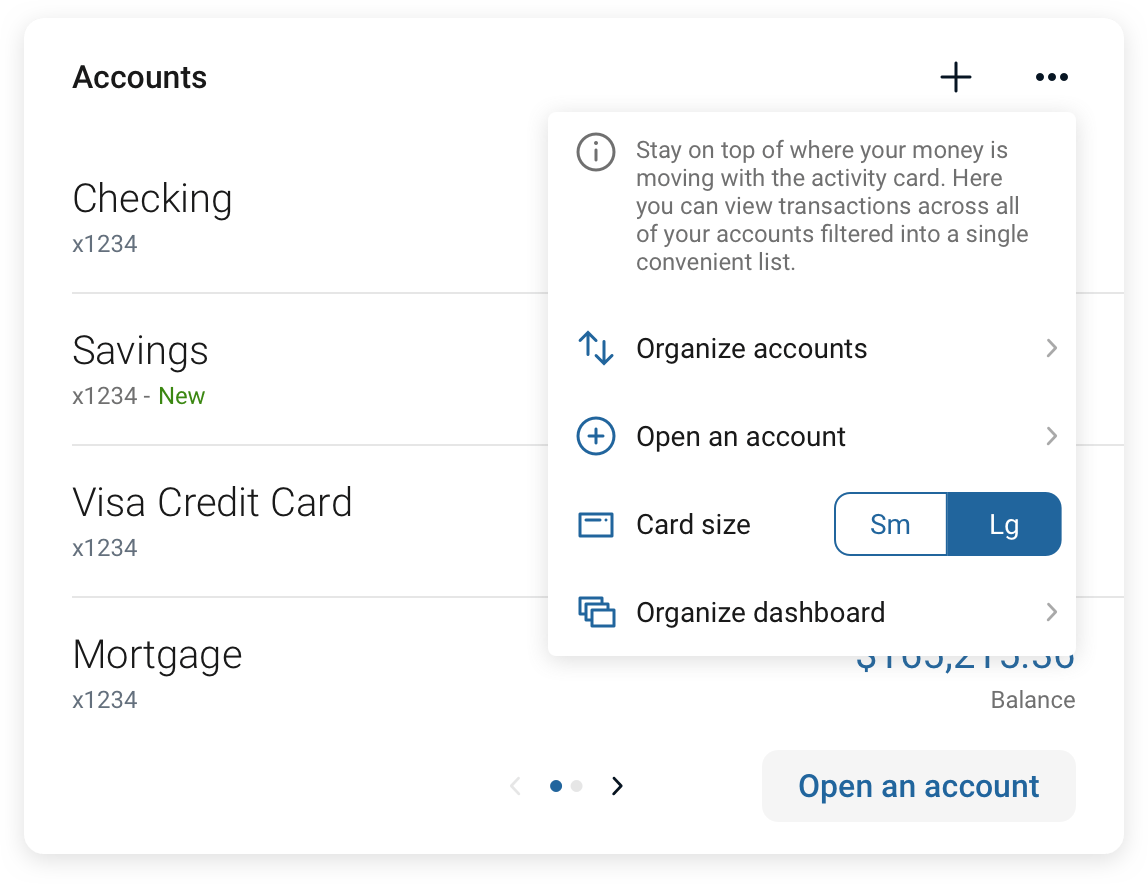Expand Organize dashboard chevron
1148x884 pixels.
point(1051,612)
